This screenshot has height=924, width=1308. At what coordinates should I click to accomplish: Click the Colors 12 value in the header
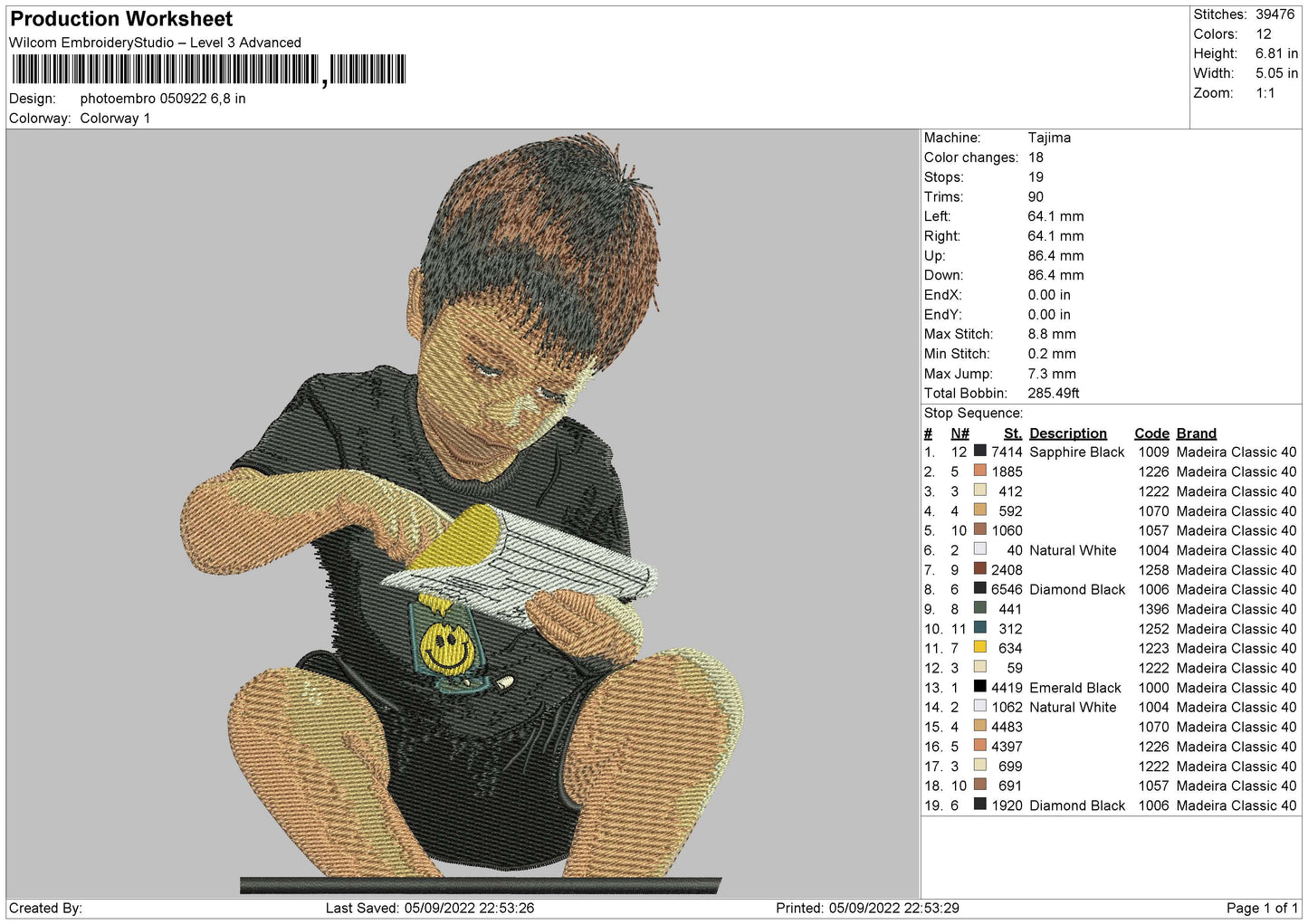pyautogui.click(x=1263, y=34)
